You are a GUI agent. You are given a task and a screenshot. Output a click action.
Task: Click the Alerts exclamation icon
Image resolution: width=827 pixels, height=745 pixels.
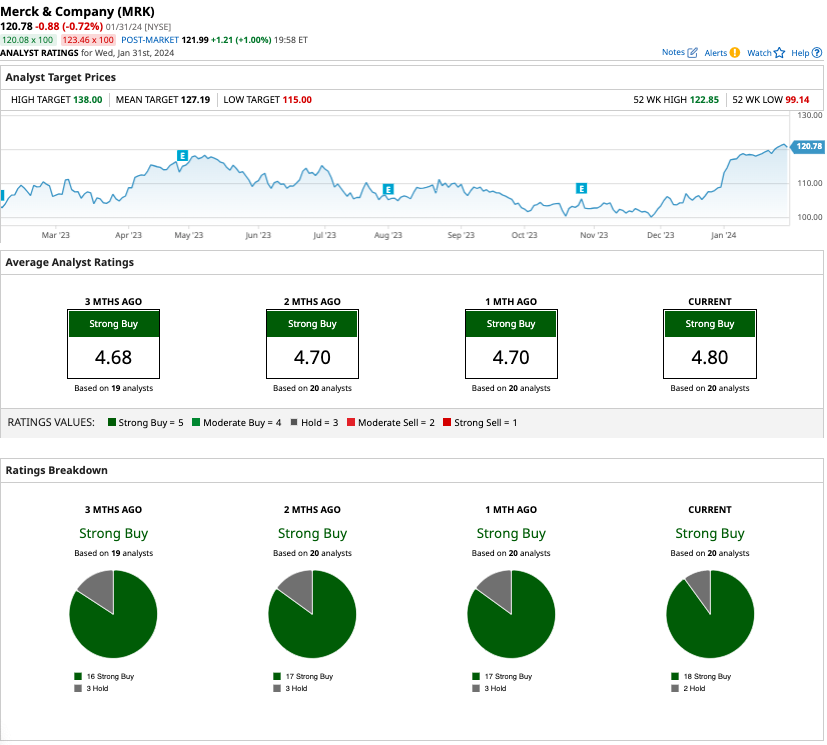(735, 53)
